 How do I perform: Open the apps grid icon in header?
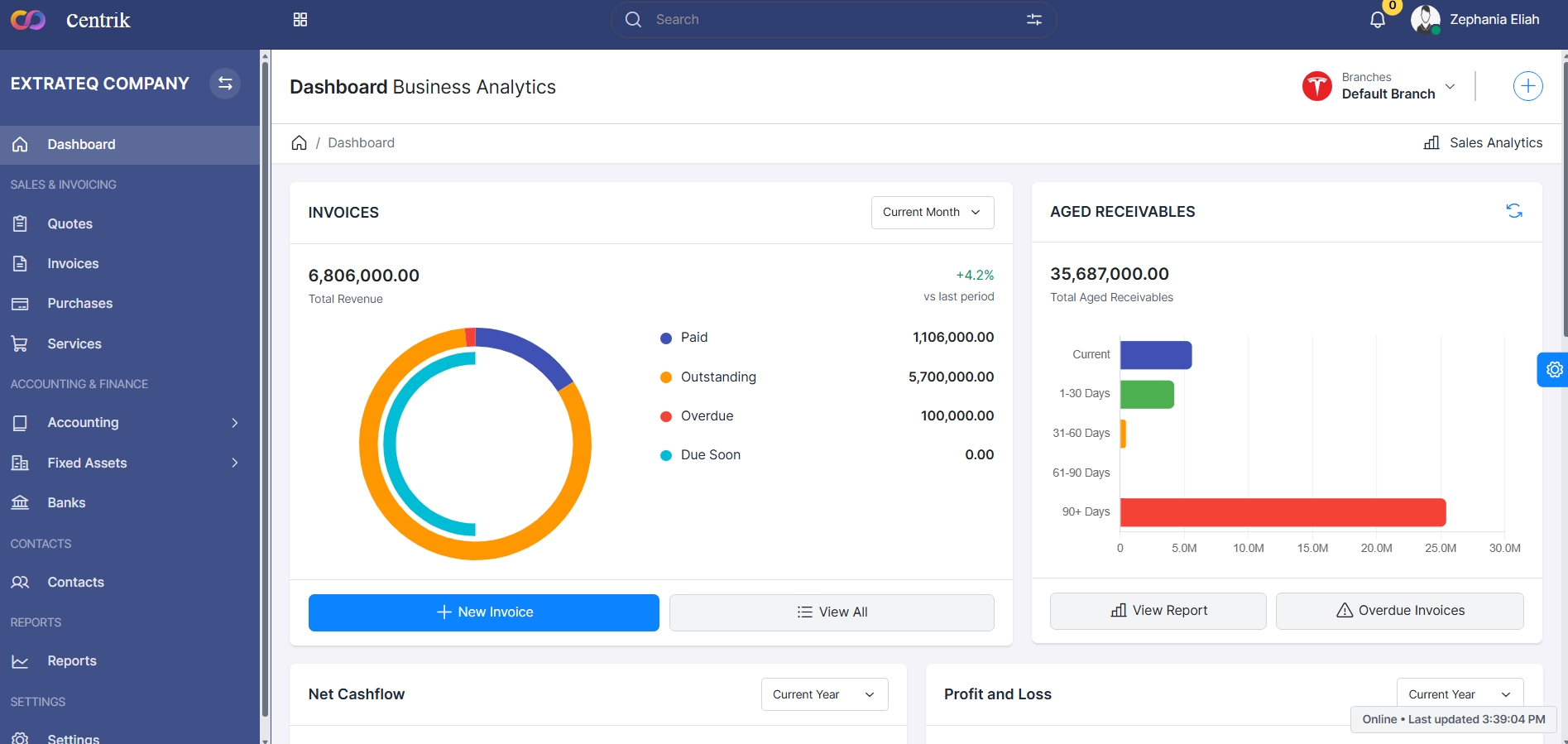pos(300,20)
